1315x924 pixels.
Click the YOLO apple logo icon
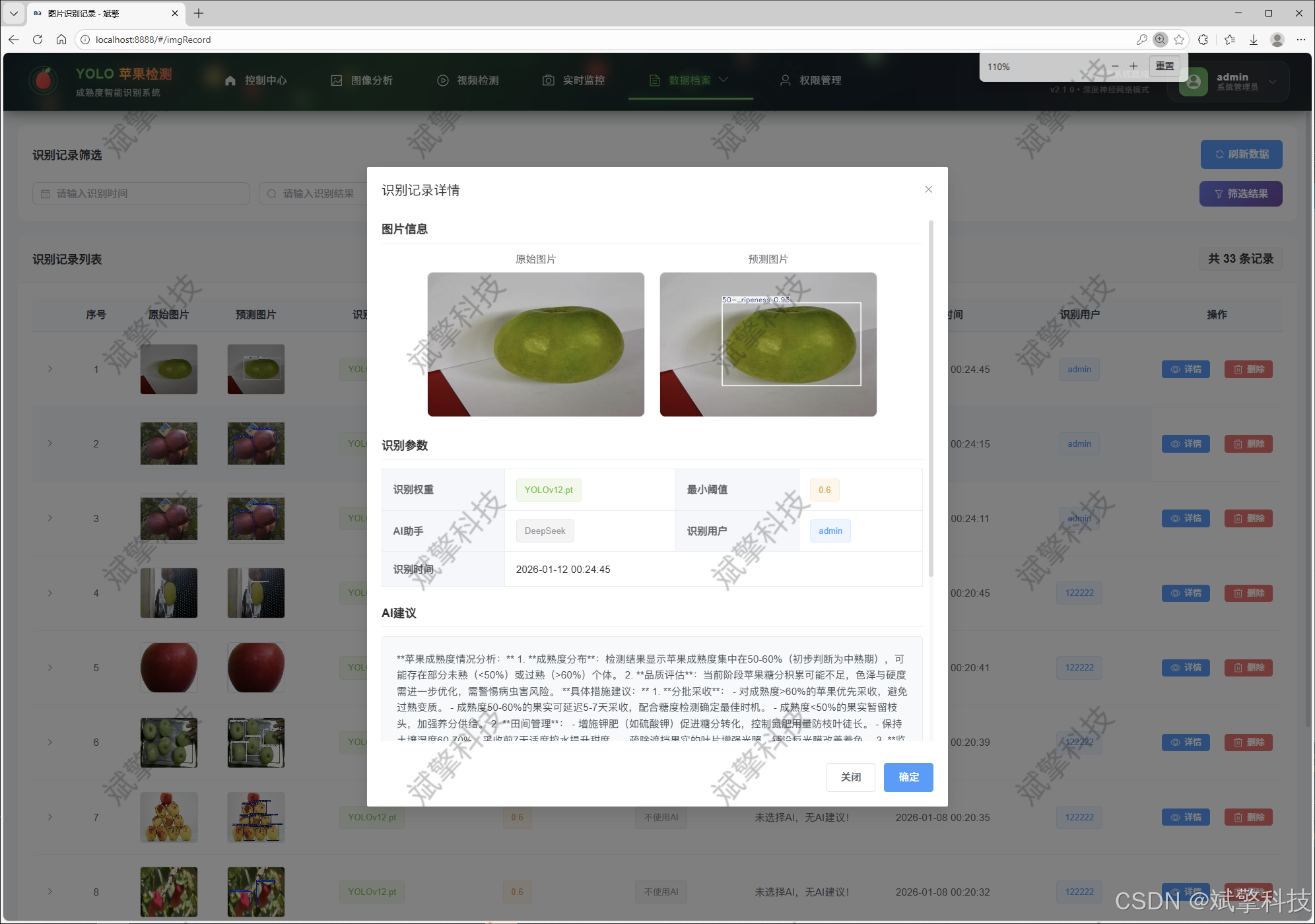44,81
